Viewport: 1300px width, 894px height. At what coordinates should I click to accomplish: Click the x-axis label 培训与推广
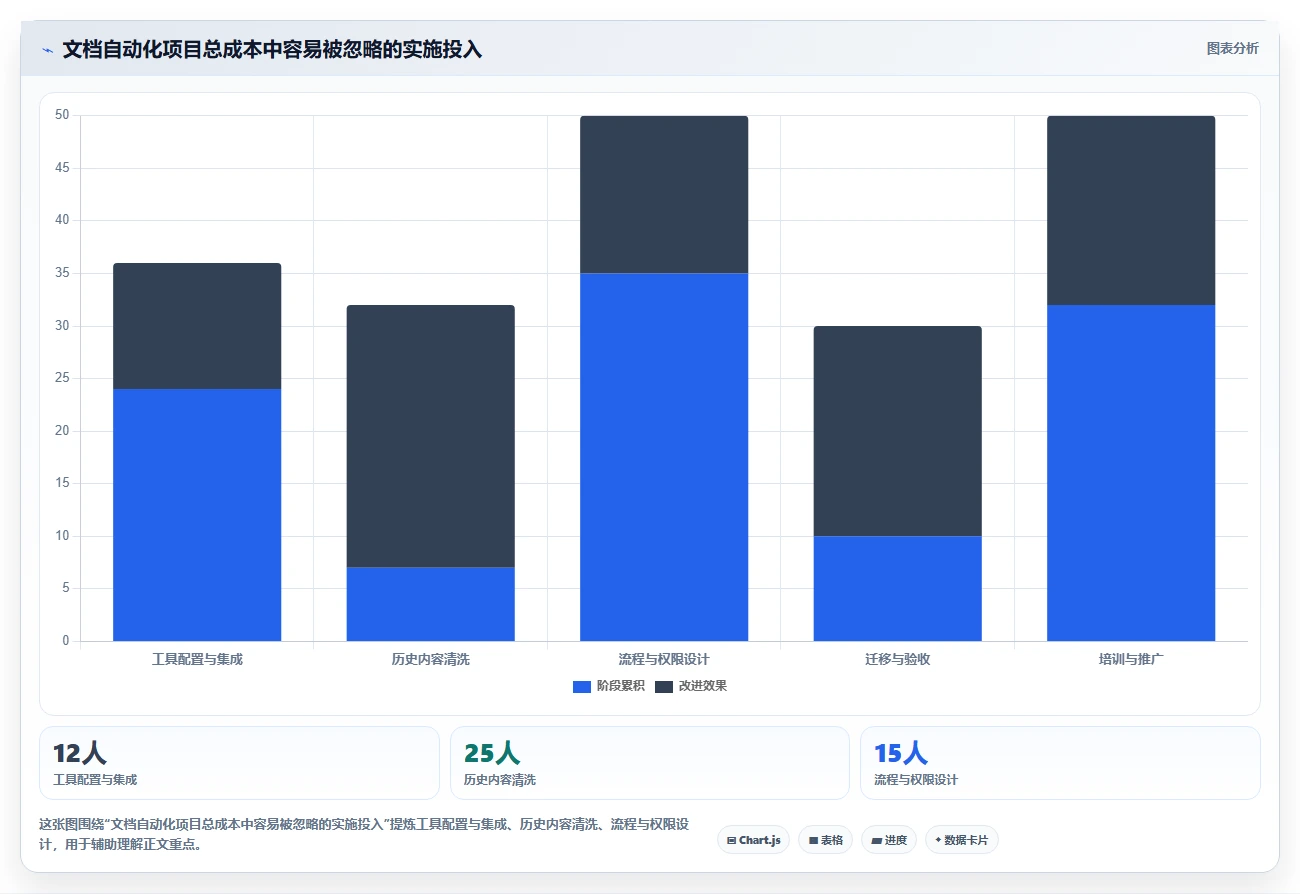pyautogui.click(x=1131, y=660)
